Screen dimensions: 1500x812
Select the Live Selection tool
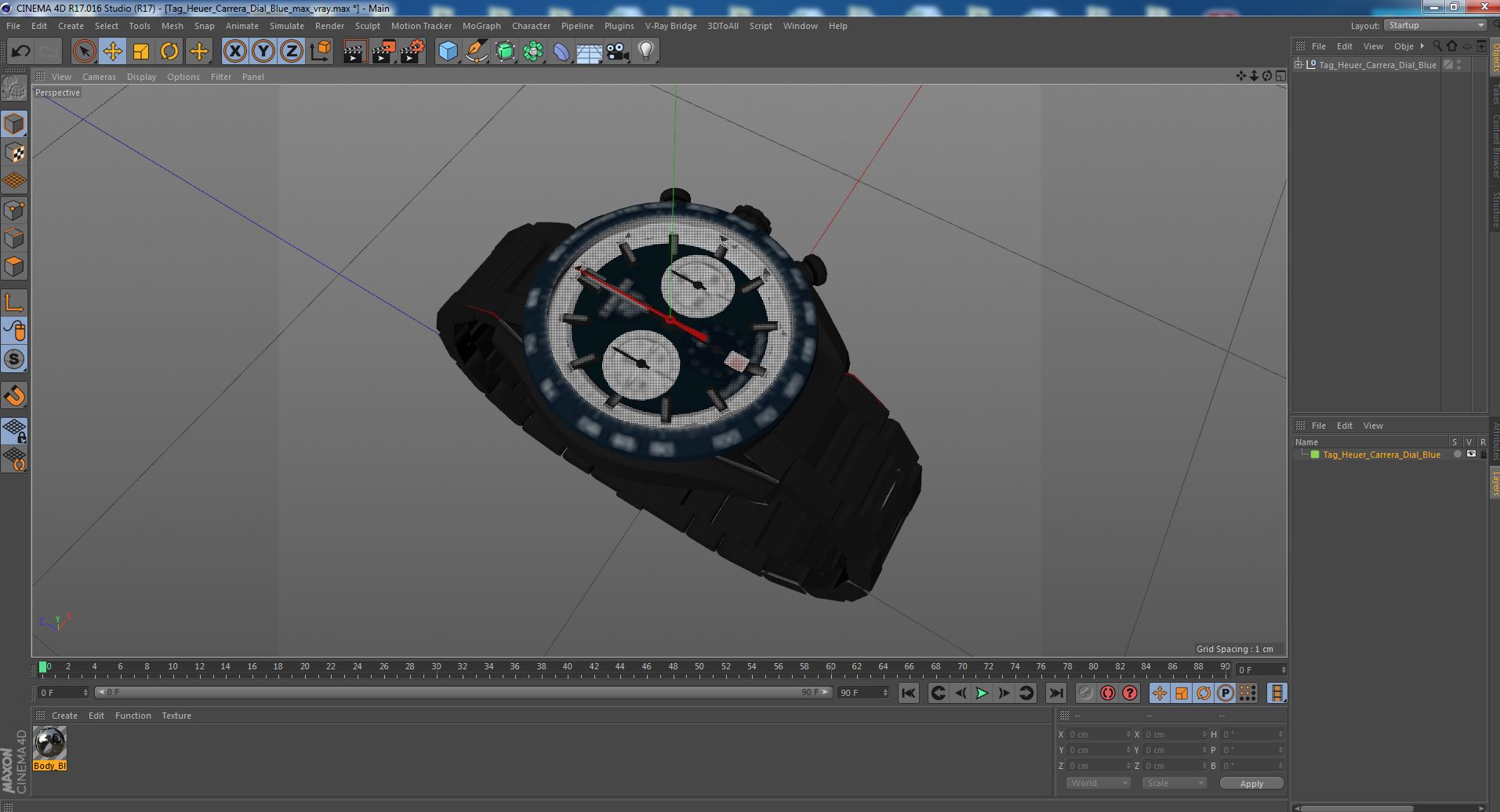tap(84, 52)
